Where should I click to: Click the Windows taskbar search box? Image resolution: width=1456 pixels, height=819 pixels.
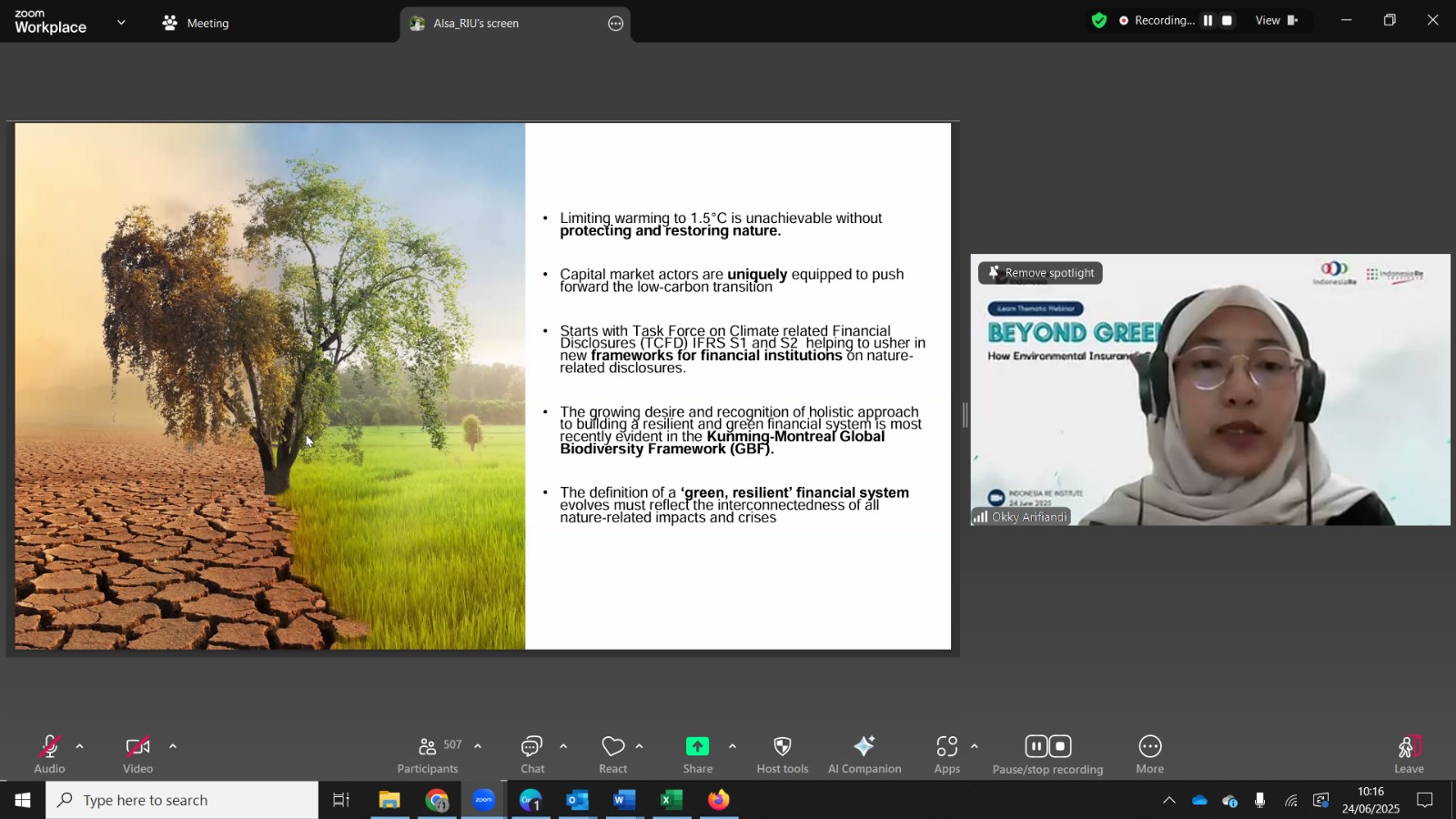182,800
